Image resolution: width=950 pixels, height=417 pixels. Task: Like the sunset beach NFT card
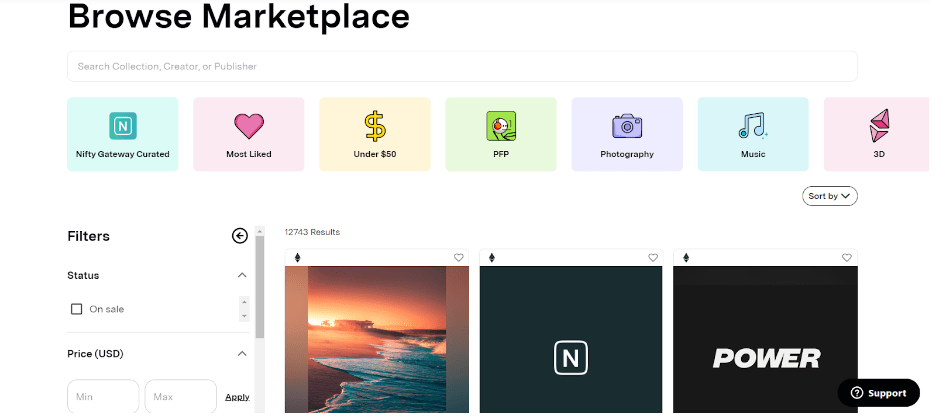(459, 258)
